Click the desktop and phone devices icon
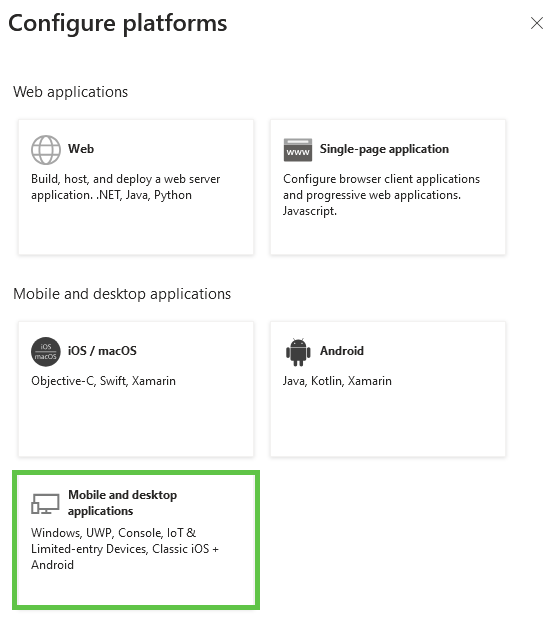The image size is (551, 623). point(45,503)
